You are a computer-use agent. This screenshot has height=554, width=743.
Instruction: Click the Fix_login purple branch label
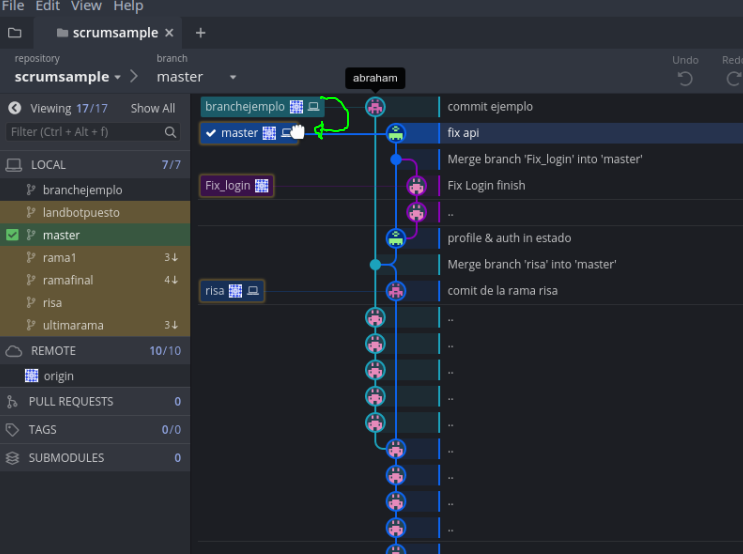(x=228, y=185)
